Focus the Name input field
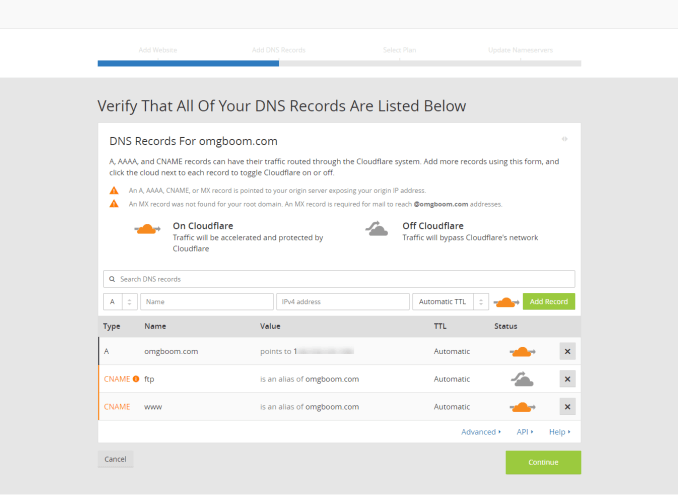Viewport: 678px width, 495px height. pos(207,302)
